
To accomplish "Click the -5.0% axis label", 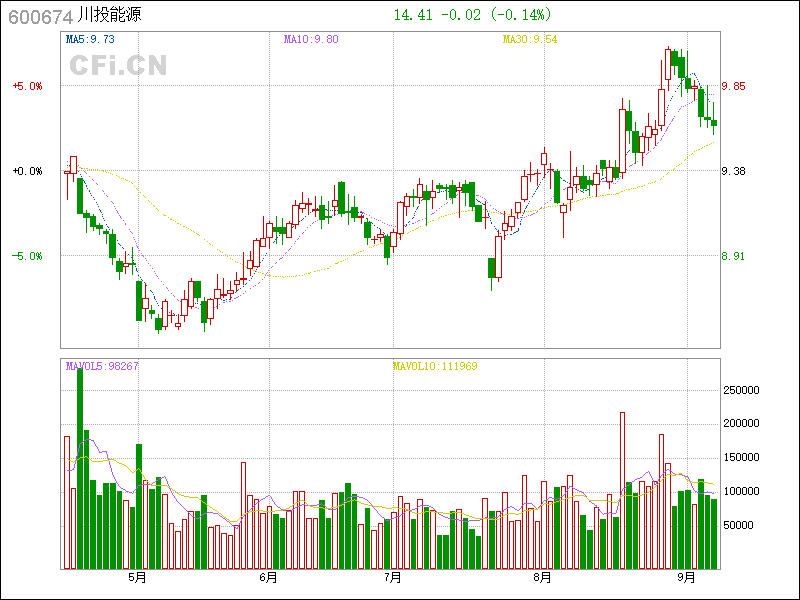I will (x=27, y=256).
